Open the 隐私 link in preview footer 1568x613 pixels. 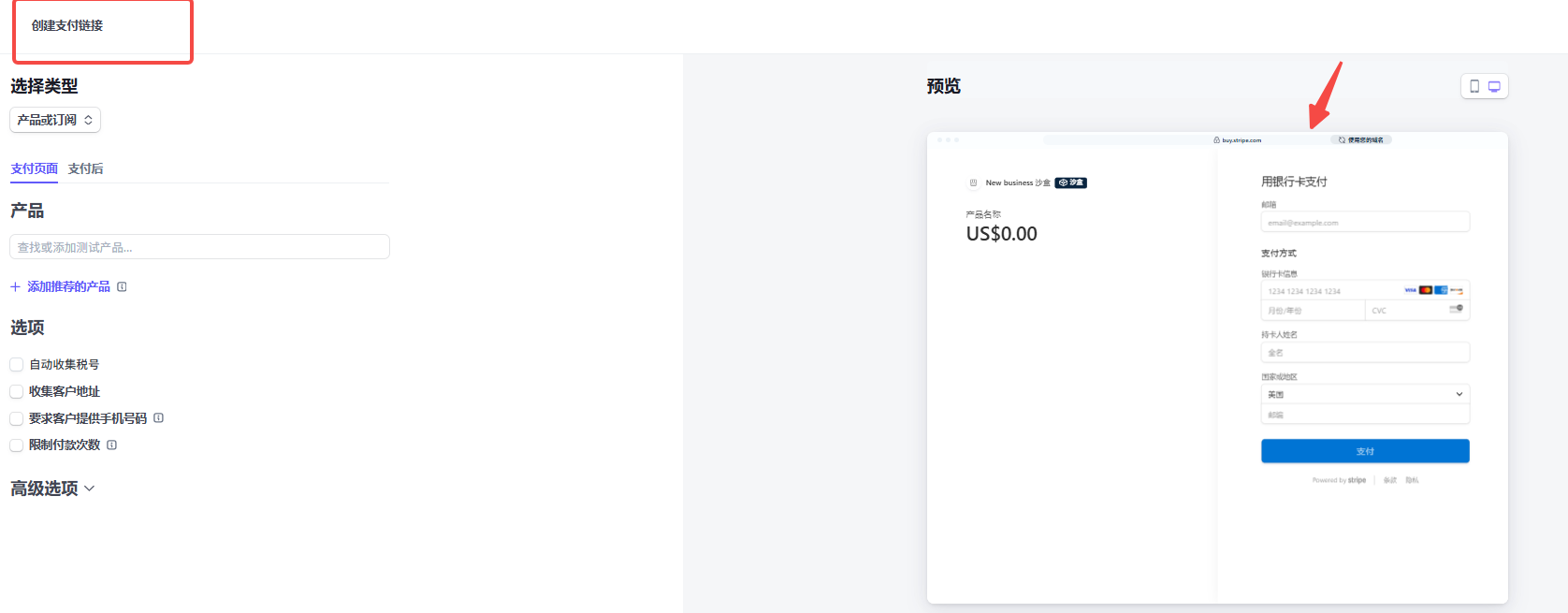pyautogui.click(x=1413, y=480)
